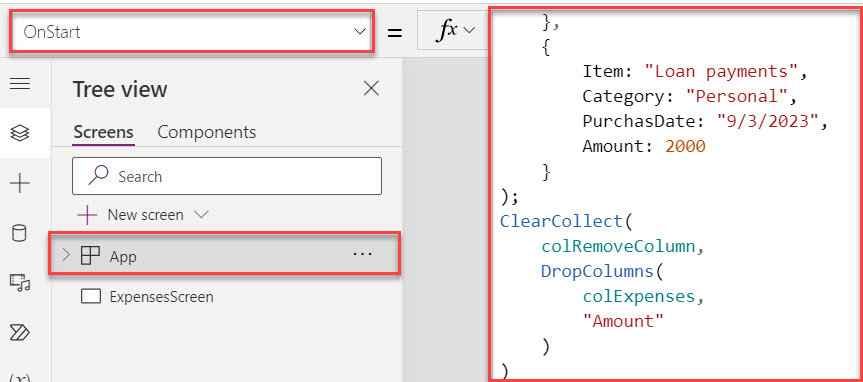Click the ExpensesScreen screen icon
The height and width of the screenshot is (382, 863).
coord(91,297)
